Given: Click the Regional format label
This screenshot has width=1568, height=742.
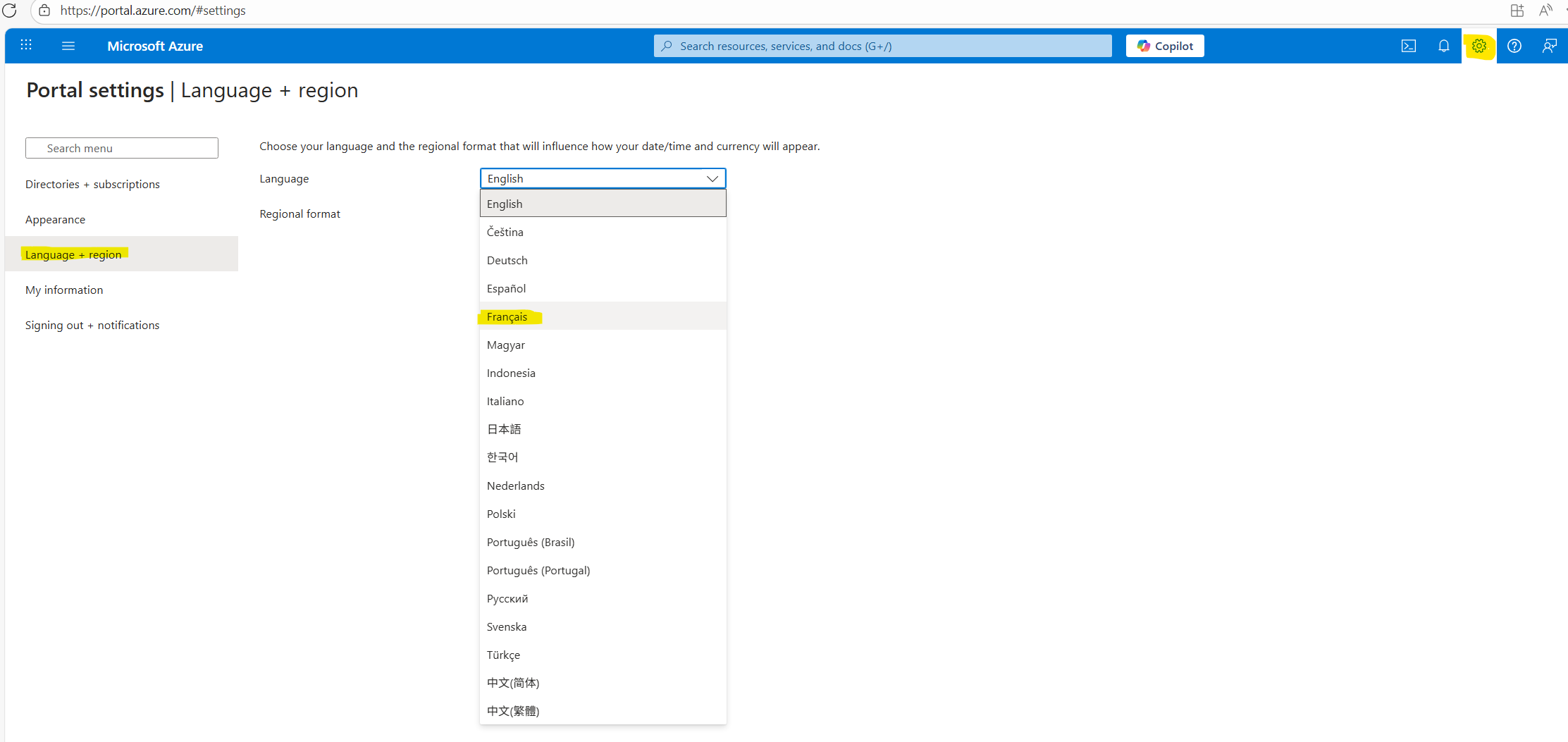Looking at the screenshot, I should [300, 214].
